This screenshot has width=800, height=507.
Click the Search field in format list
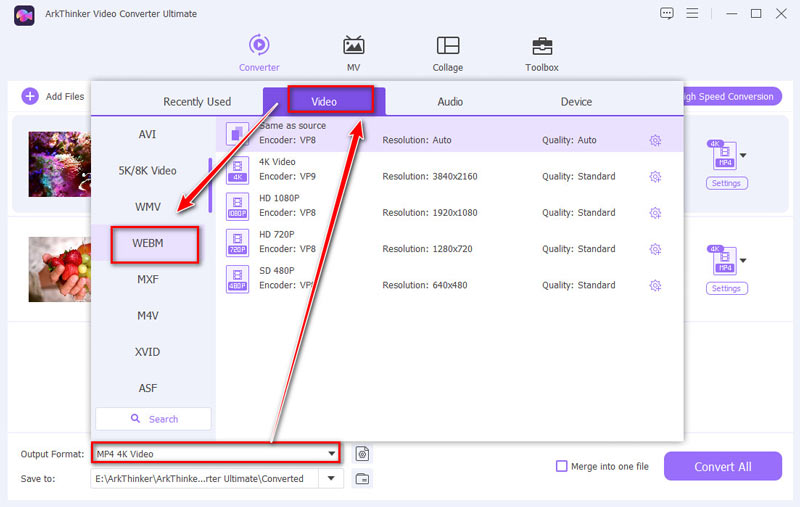pos(153,418)
